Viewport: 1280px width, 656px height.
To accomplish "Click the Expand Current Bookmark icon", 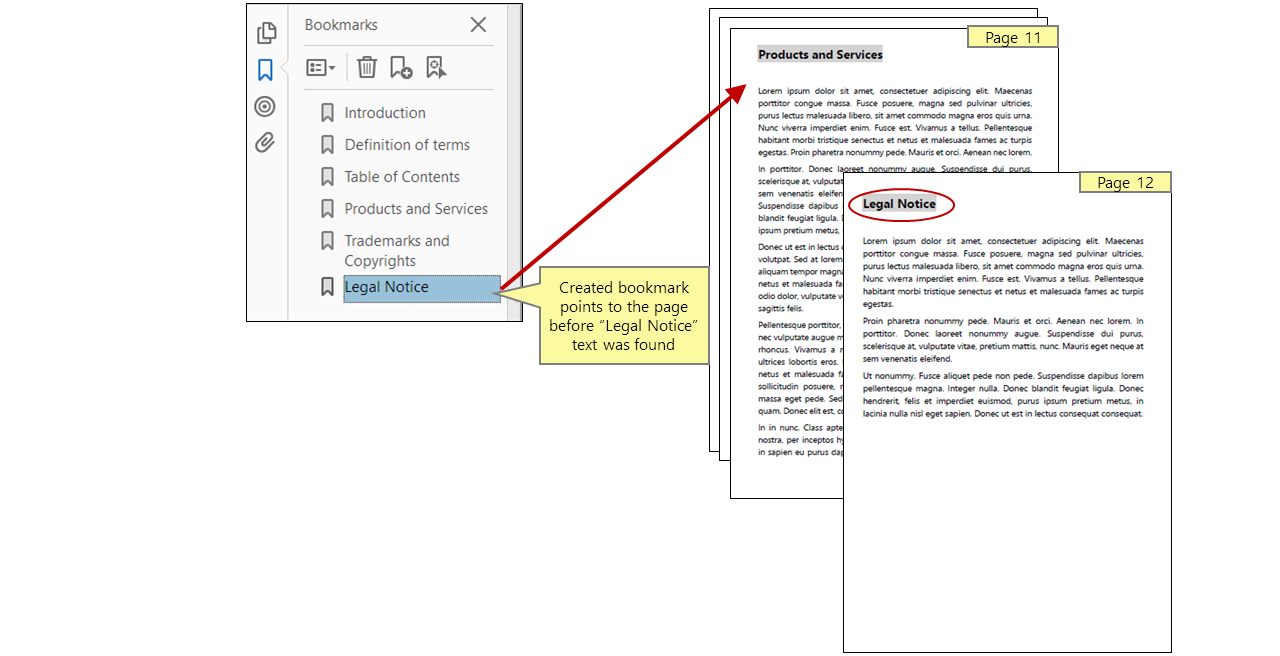I will (x=436, y=67).
